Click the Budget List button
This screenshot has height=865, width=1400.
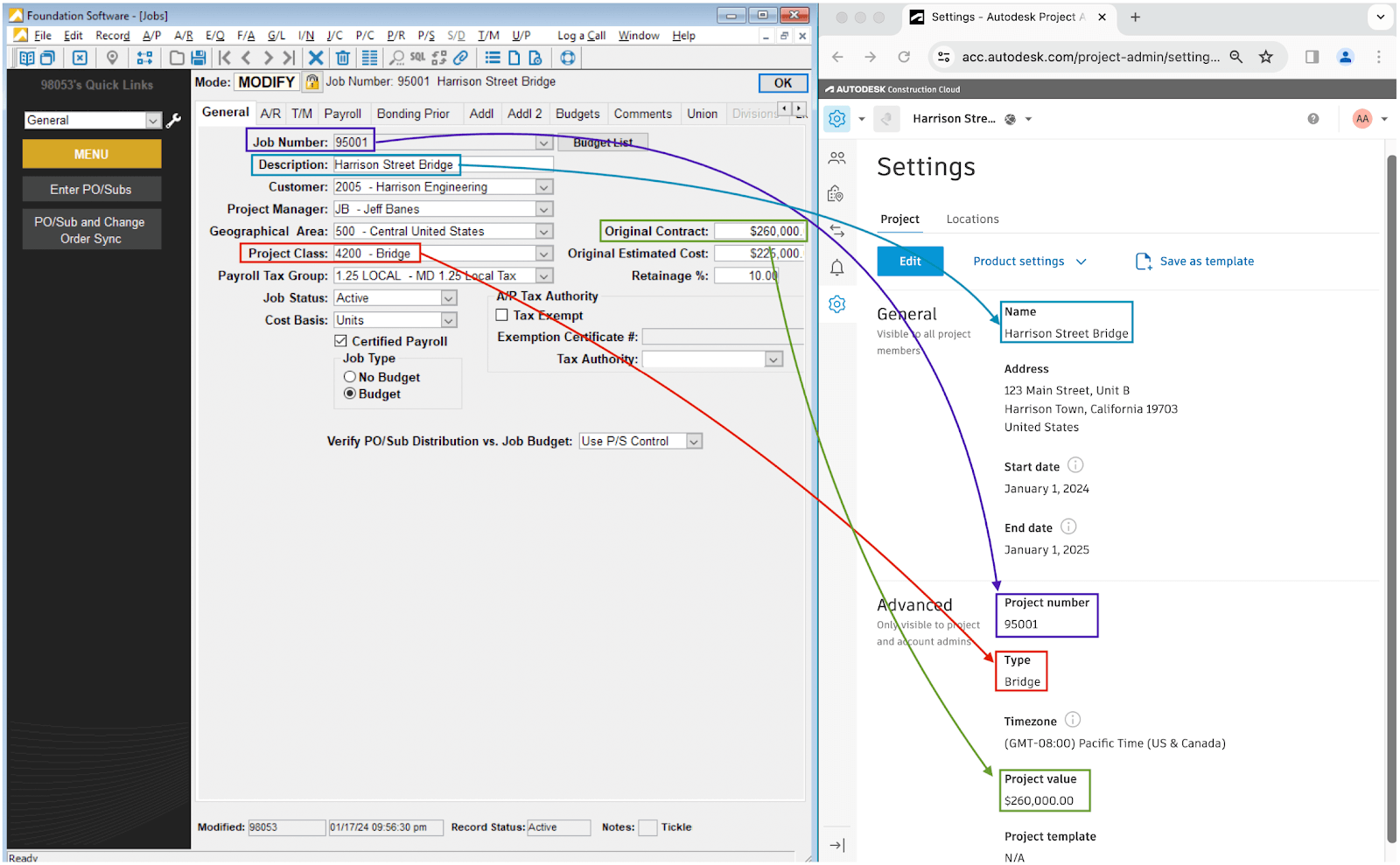pos(603,143)
